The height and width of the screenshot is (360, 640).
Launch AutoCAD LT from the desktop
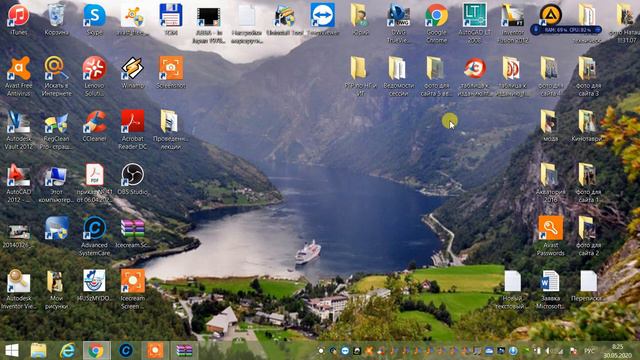click(474, 23)
